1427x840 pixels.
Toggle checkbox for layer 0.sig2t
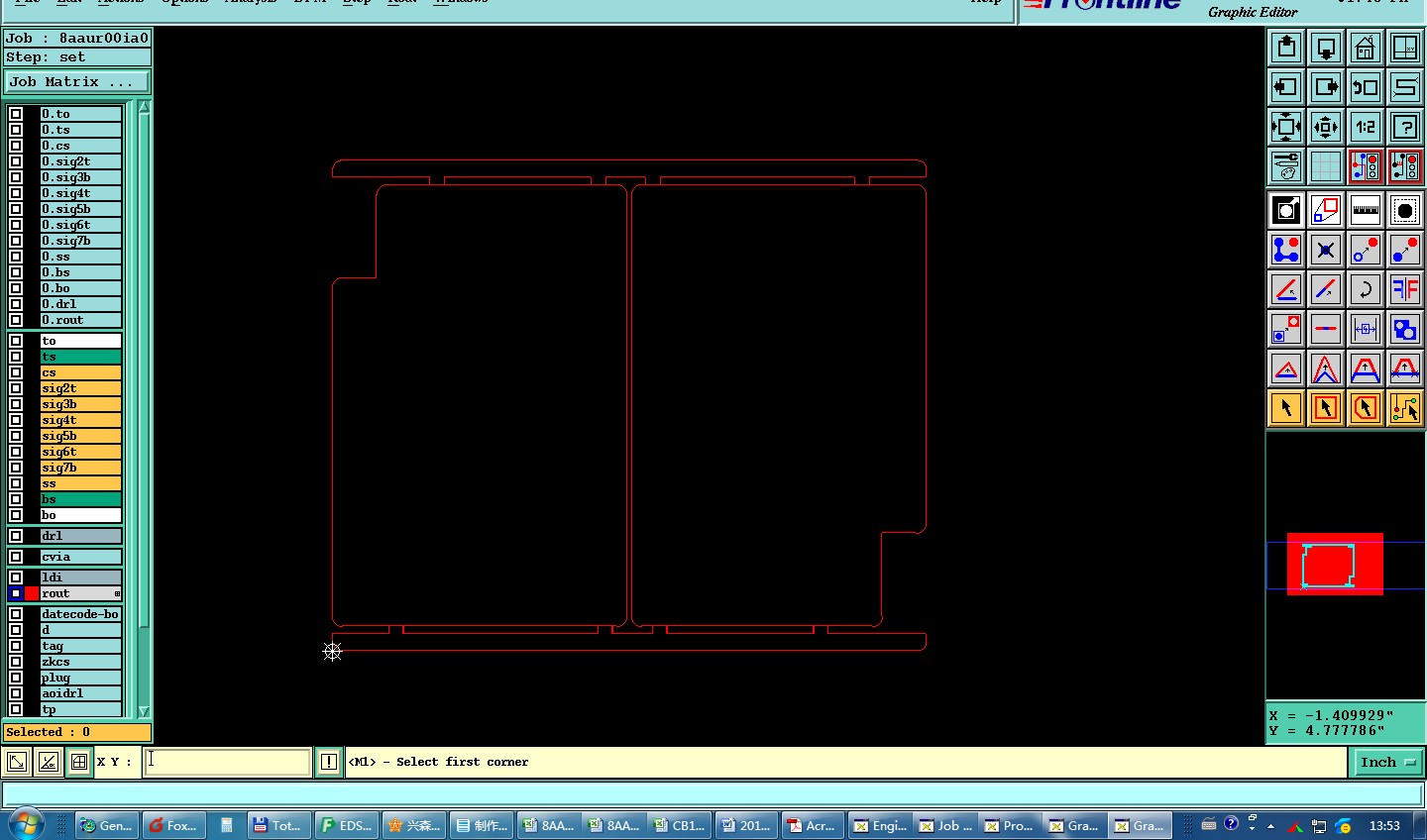(x=16, y=161)
